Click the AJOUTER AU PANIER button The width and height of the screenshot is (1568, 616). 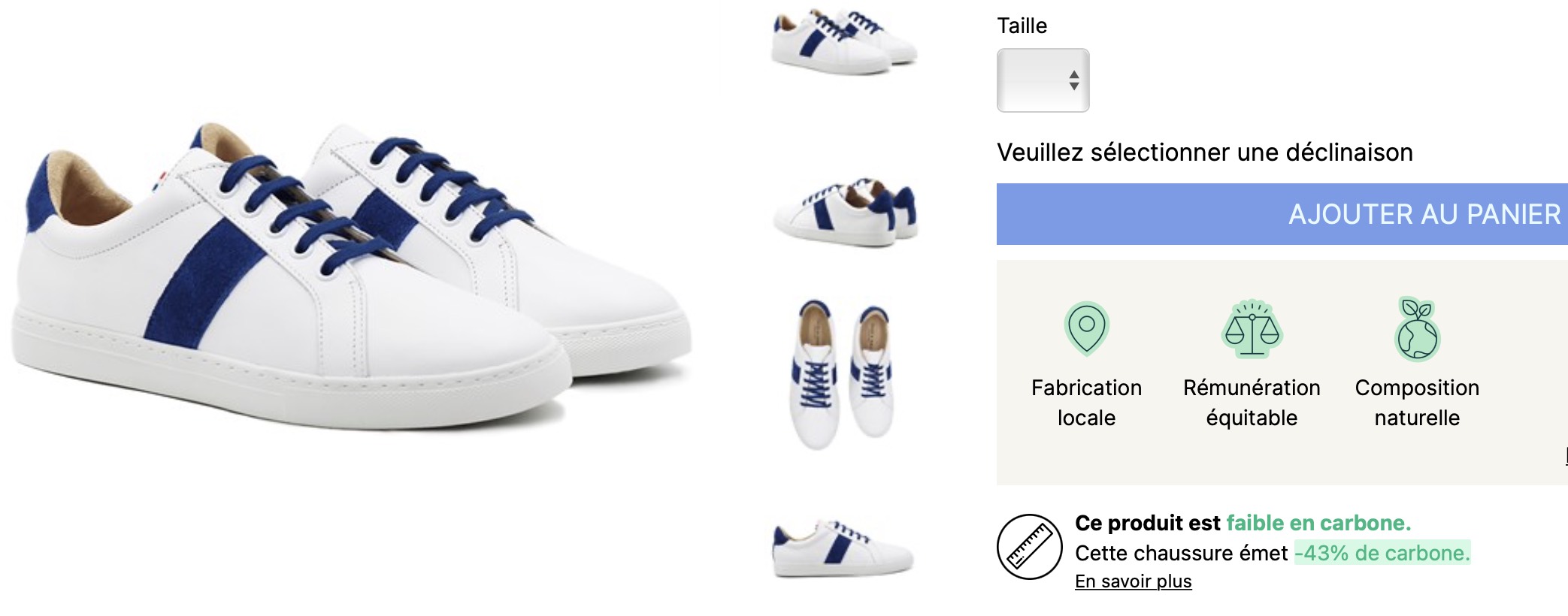(1282, 214)
